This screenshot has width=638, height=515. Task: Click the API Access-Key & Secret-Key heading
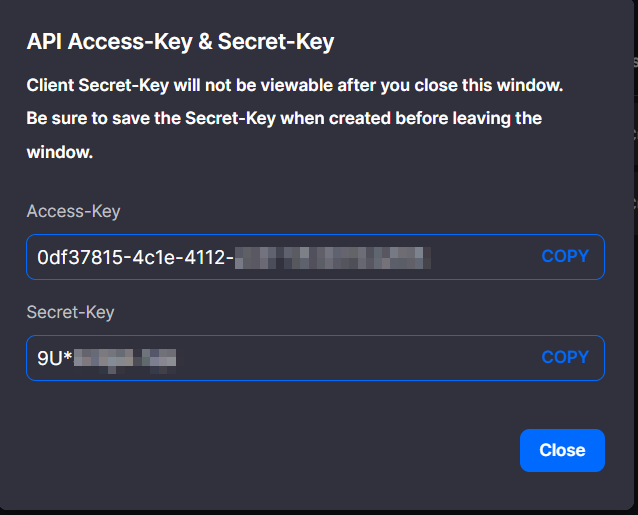pyautogui.click(x=180, y=42)
